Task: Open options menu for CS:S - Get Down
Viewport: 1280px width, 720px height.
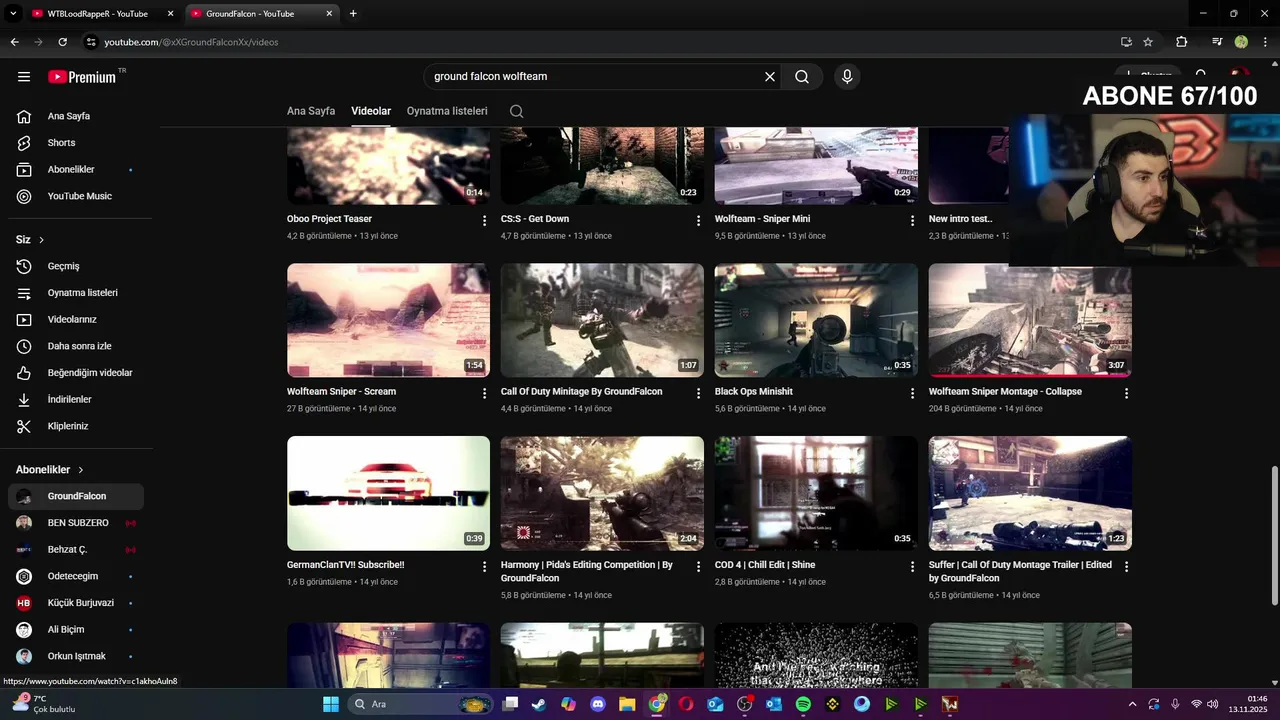Action: coord(699,220)
